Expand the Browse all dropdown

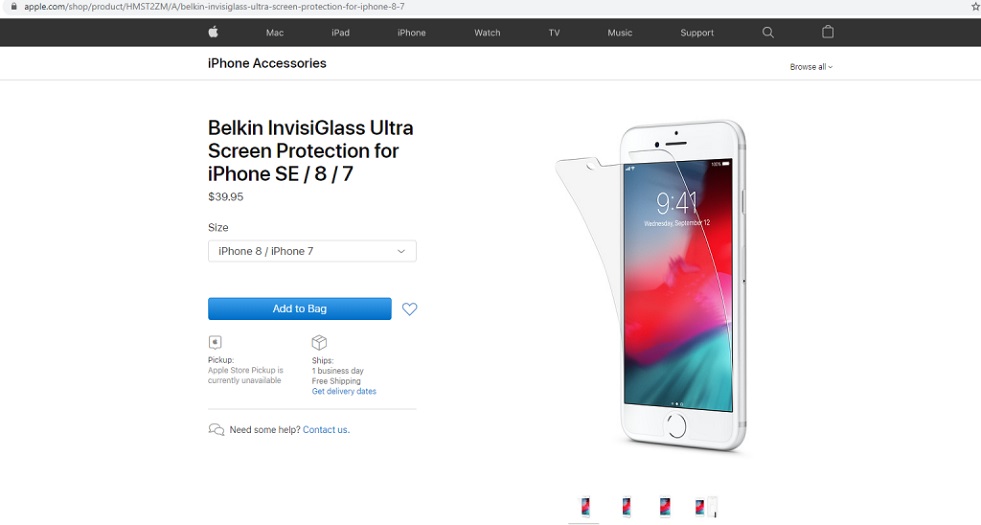pos(811,67)
